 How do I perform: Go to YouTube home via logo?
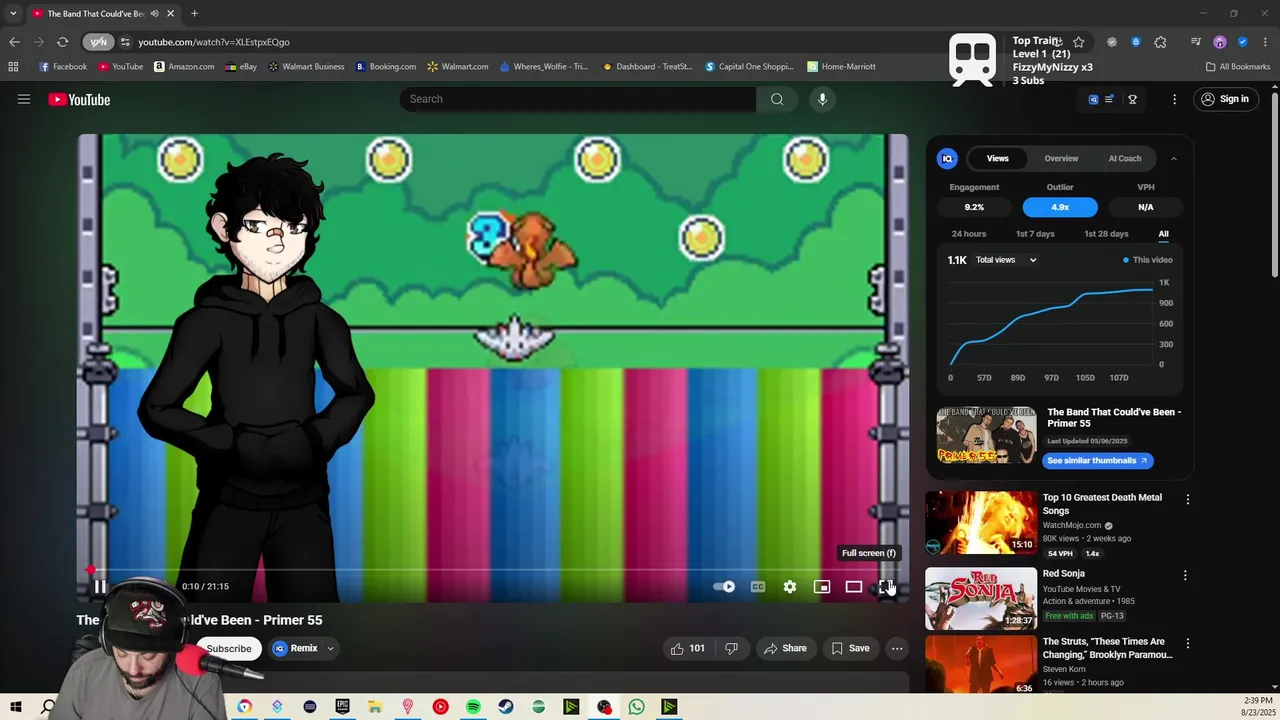point(79,99)
